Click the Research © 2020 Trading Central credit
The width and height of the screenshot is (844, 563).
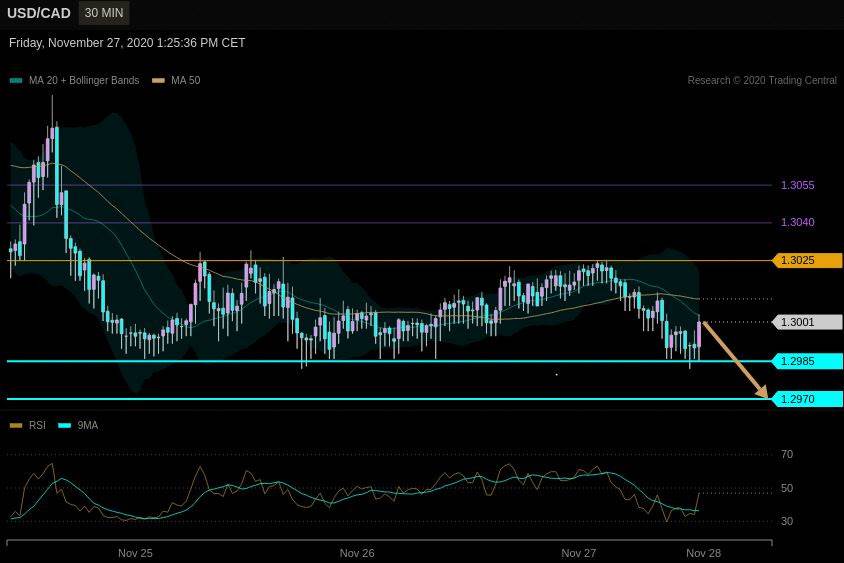[x=762, y=80]
